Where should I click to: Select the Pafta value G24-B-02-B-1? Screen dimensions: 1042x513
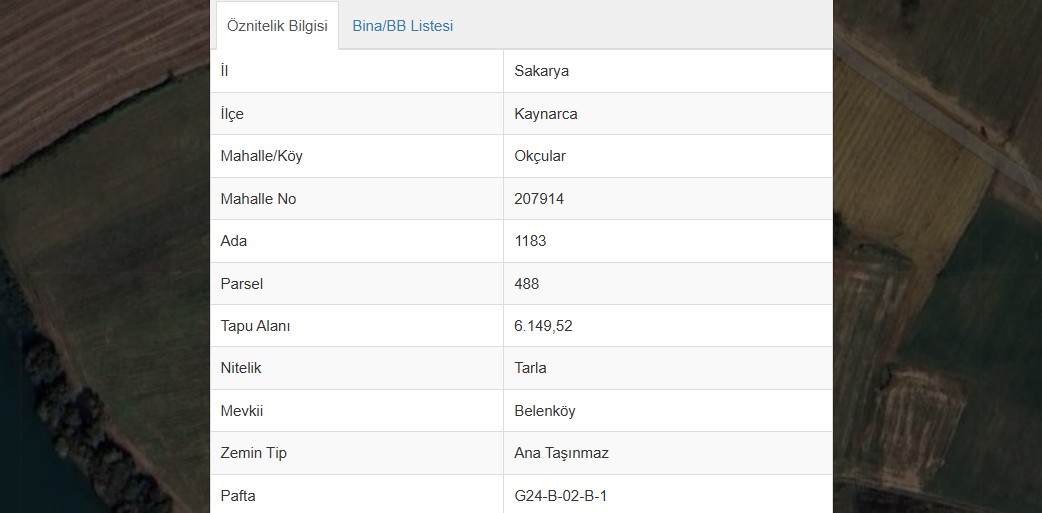tap(561, 496)
